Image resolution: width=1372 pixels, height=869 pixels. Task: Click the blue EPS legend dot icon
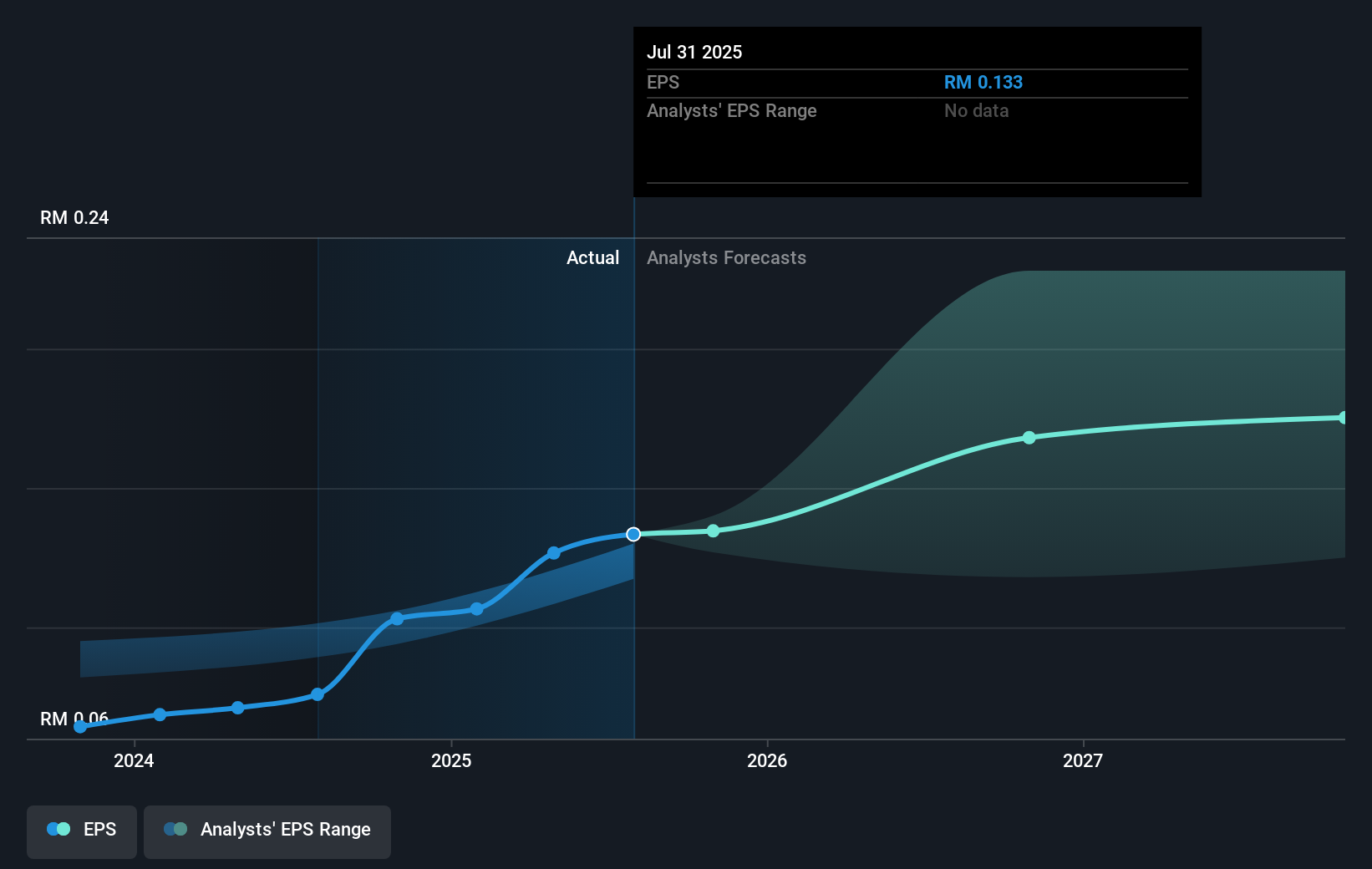click(57, 828)
